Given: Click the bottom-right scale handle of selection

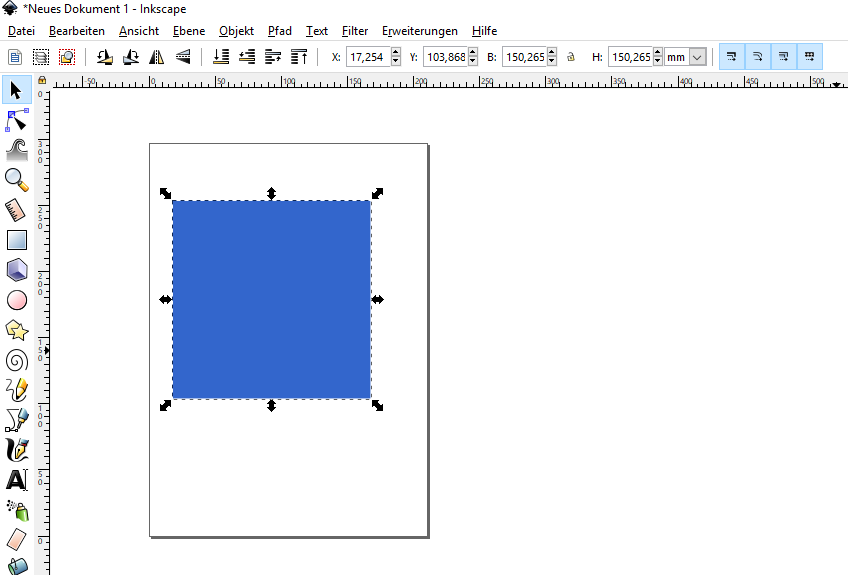Looking at the screenshot, I should tap(377, 406).
